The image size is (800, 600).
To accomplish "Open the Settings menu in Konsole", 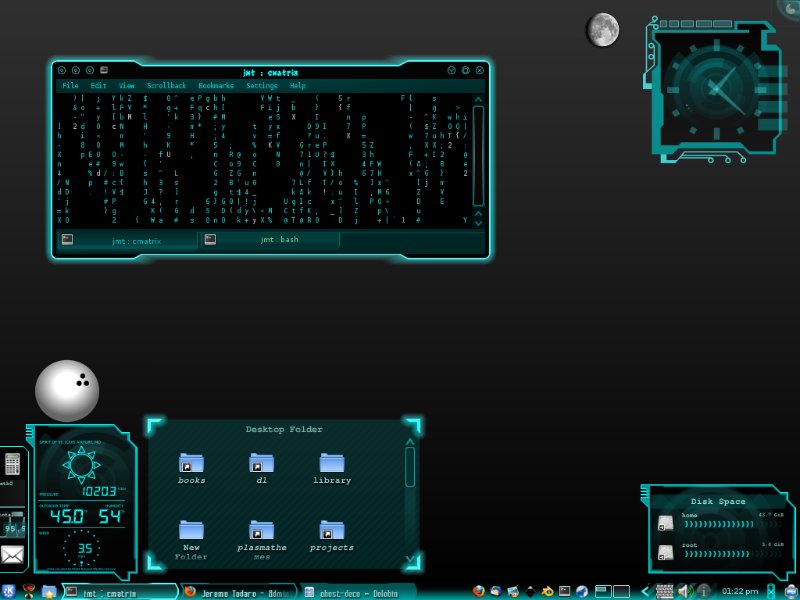I will tap(262, 86).
